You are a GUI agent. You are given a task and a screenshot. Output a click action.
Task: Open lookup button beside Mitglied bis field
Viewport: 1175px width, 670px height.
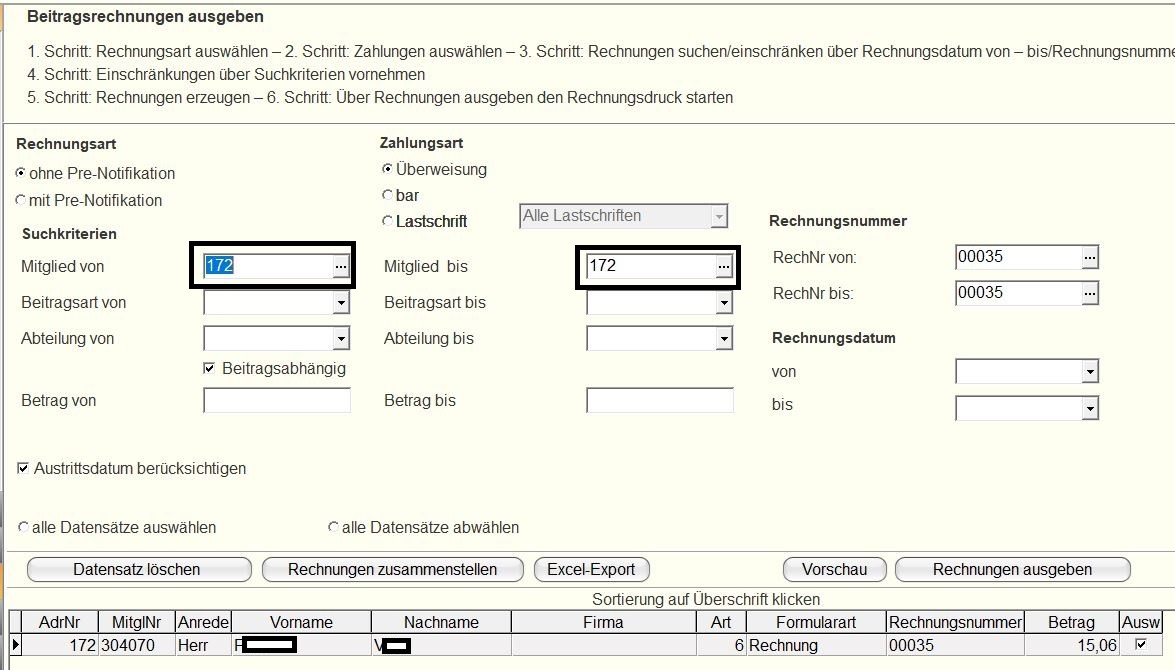[x=723, y=266]
